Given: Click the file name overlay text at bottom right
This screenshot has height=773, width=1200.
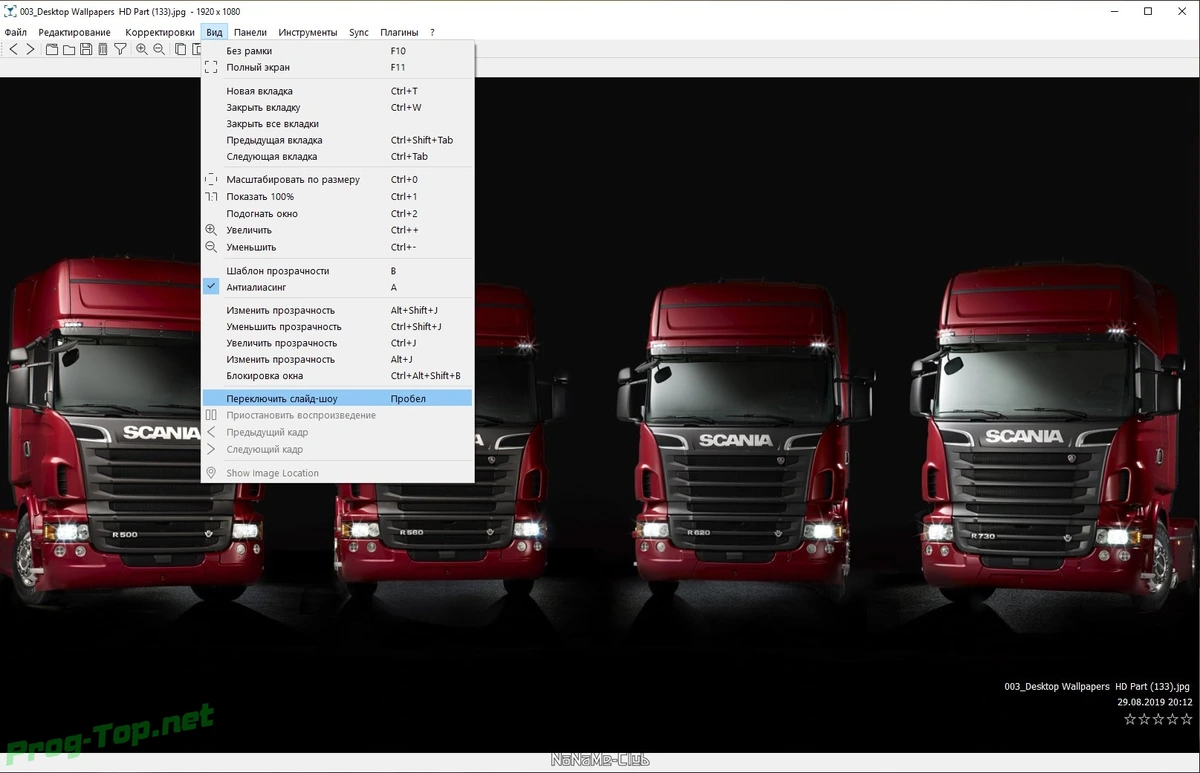Looking at the screenshot, I should point(1097,687).
